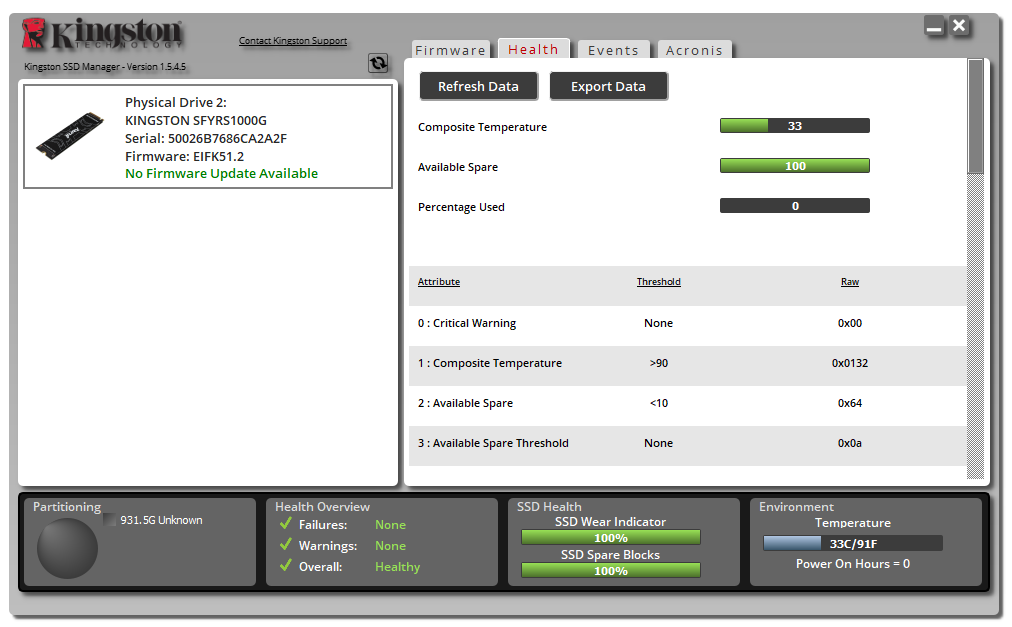
Task: Click the 33C/91F temperature bar
Action: 853,543
